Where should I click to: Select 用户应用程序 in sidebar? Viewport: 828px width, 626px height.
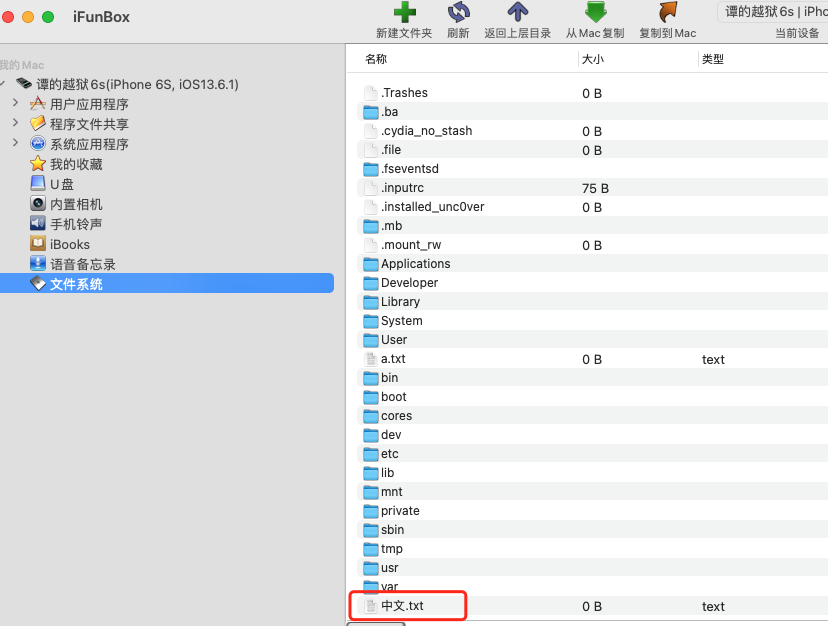(x=89, y=104)
